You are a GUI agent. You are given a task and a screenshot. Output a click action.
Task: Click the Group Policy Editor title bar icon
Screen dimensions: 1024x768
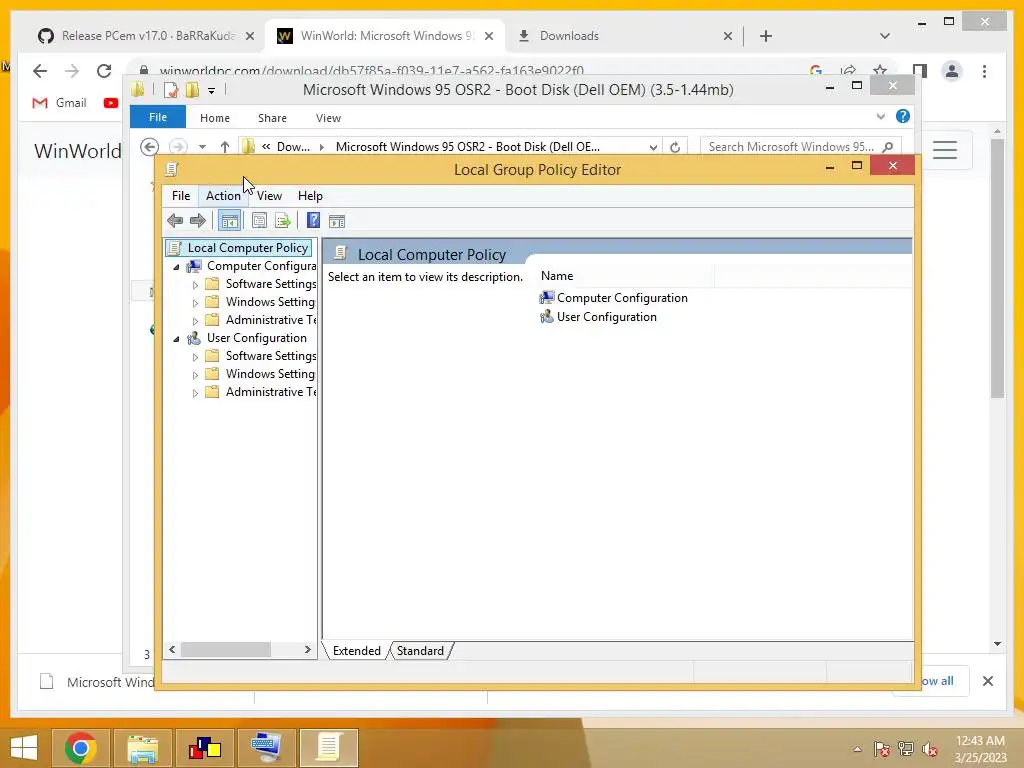[172, 170]
